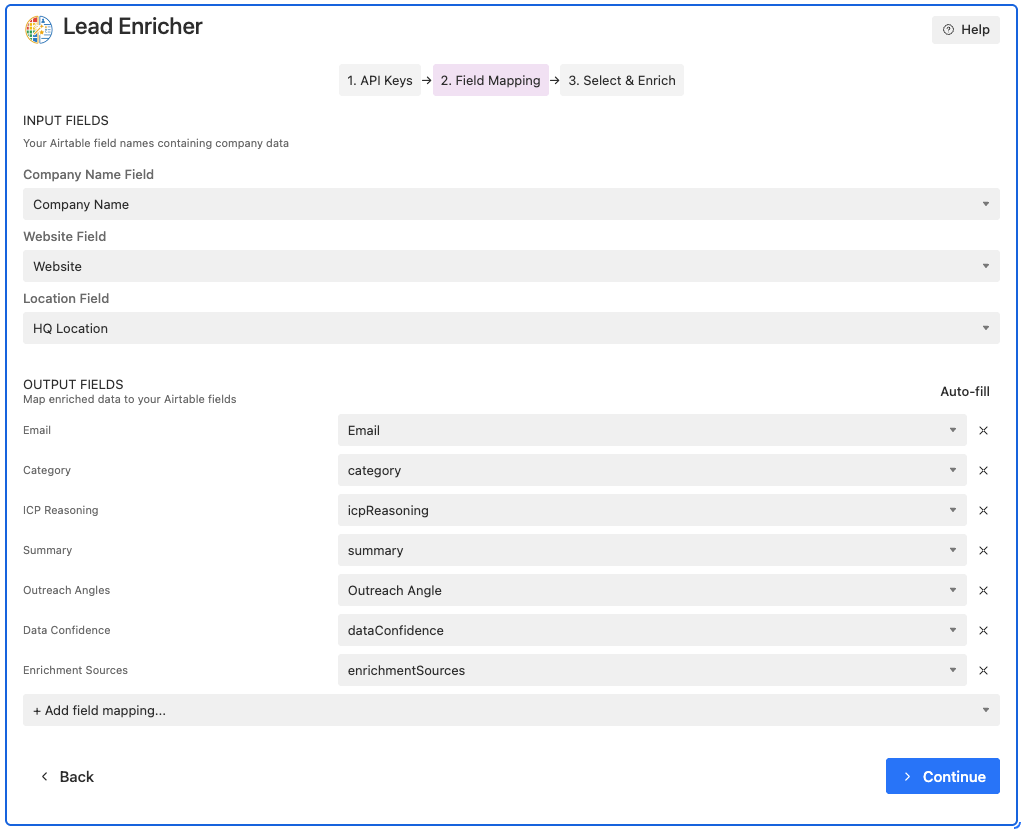Click Auto-fill above the output fields
This screenshot has height=835, width=1022.
point(963,392)
